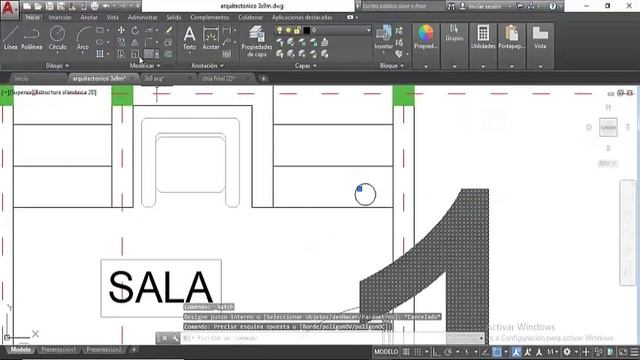Open the Utilidades calculator panel
This screenshot has height=360, width=640.
click(483, 38)
